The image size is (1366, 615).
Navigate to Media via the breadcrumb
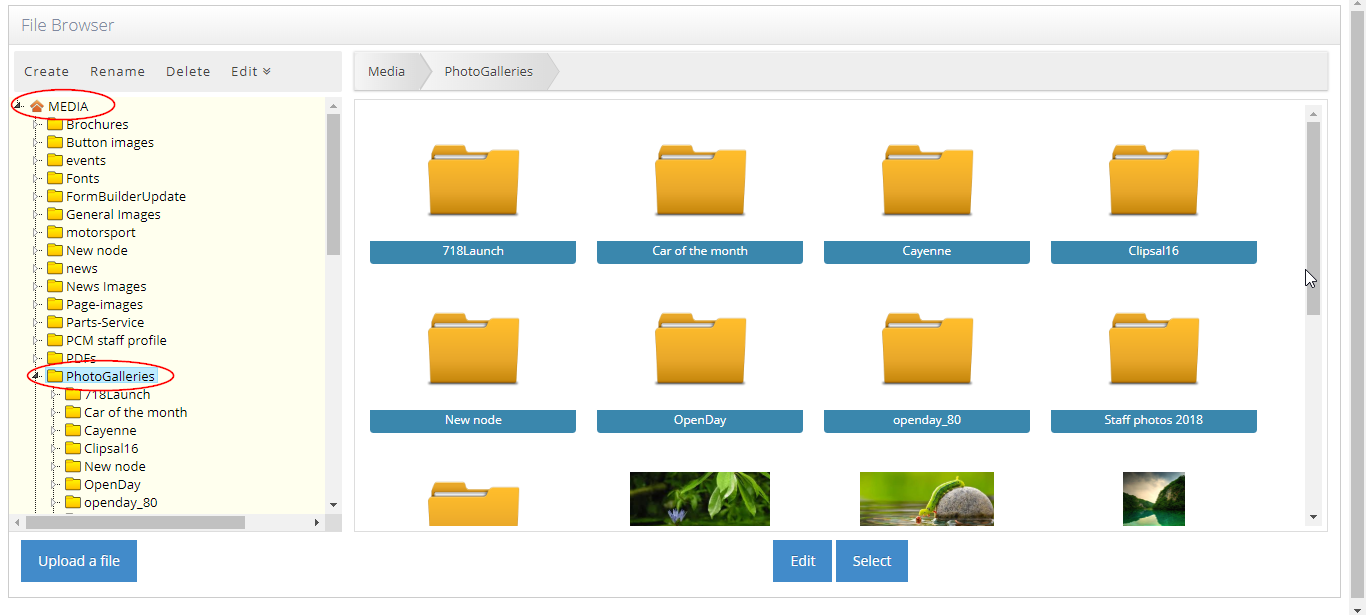[x=386, y=71]
